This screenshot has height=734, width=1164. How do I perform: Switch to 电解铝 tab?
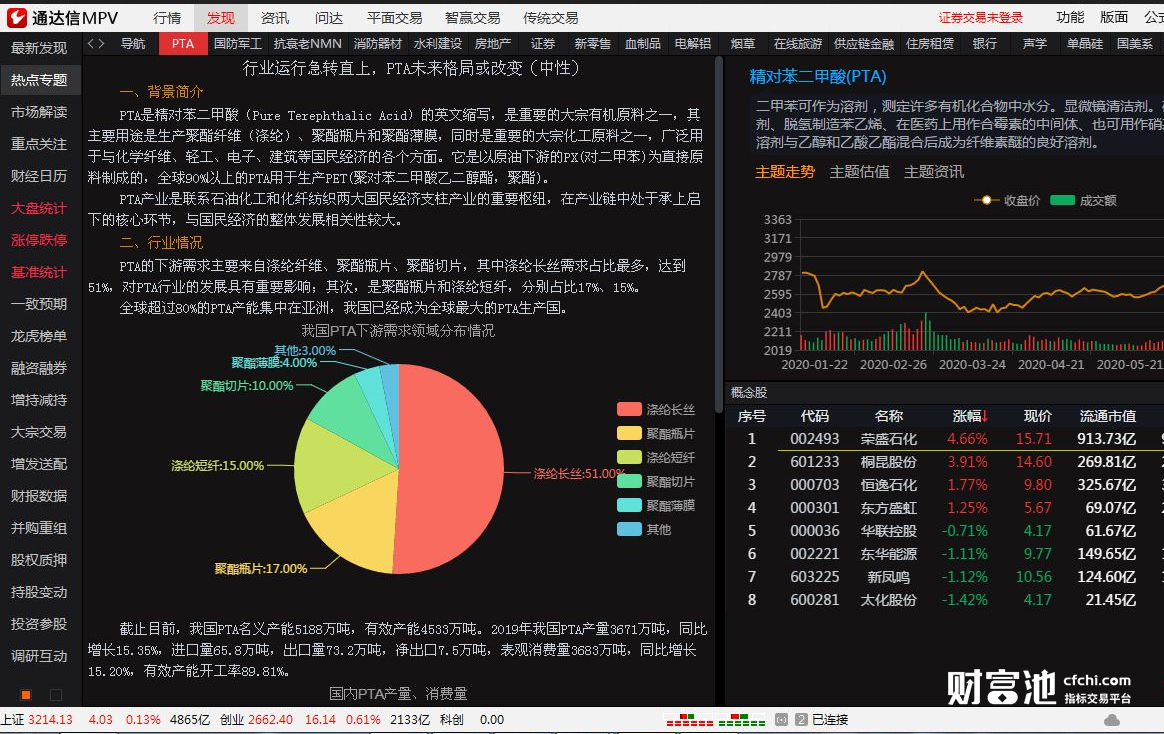coord(693,44)
